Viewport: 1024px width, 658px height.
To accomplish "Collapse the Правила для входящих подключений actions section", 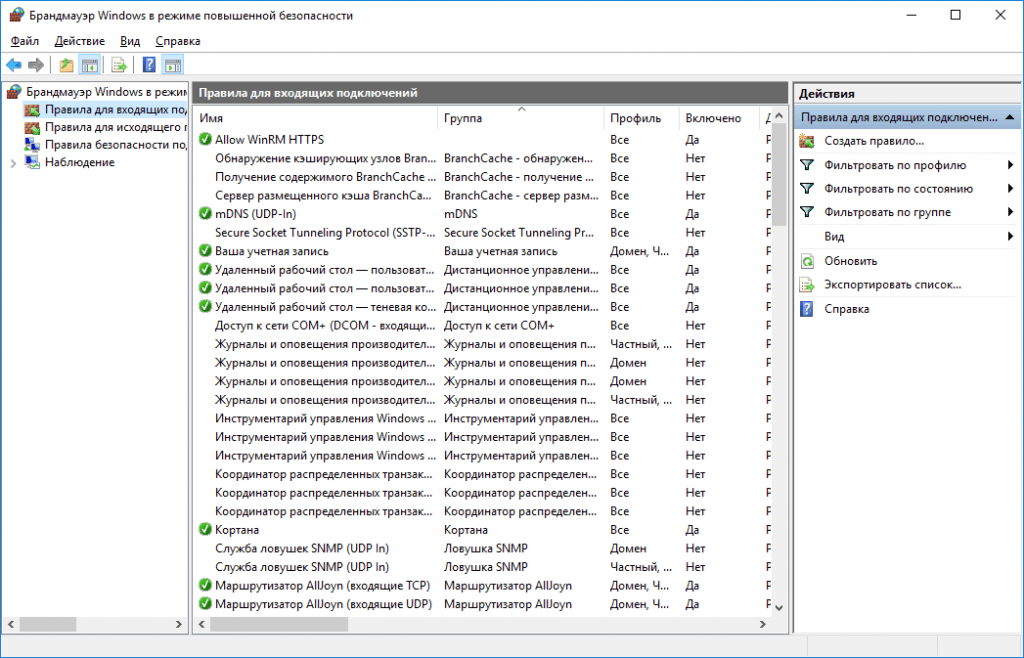I will [1010, 117].
